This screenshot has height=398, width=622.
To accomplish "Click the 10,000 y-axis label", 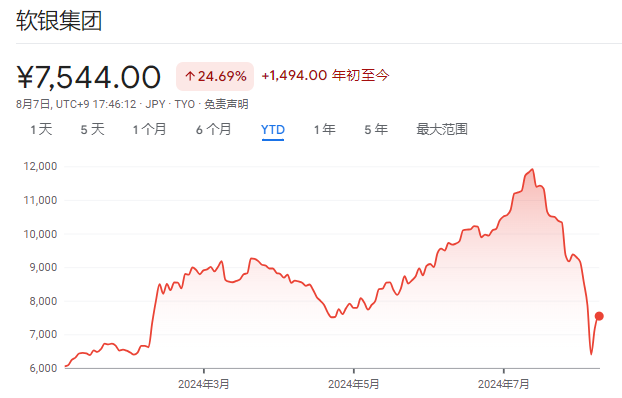I will tap(40, 234).
